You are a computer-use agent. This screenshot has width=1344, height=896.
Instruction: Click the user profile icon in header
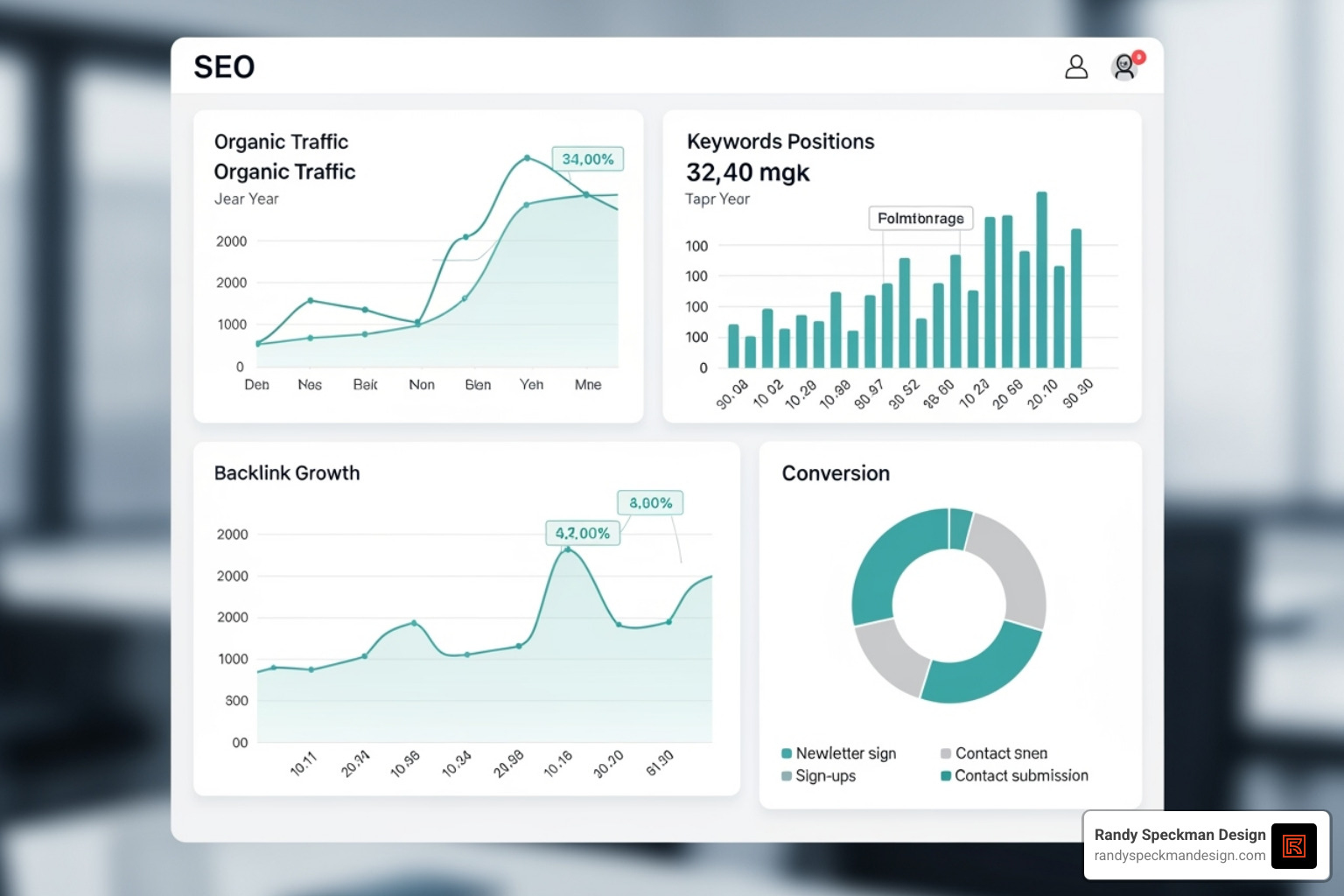click(1076, 67)
